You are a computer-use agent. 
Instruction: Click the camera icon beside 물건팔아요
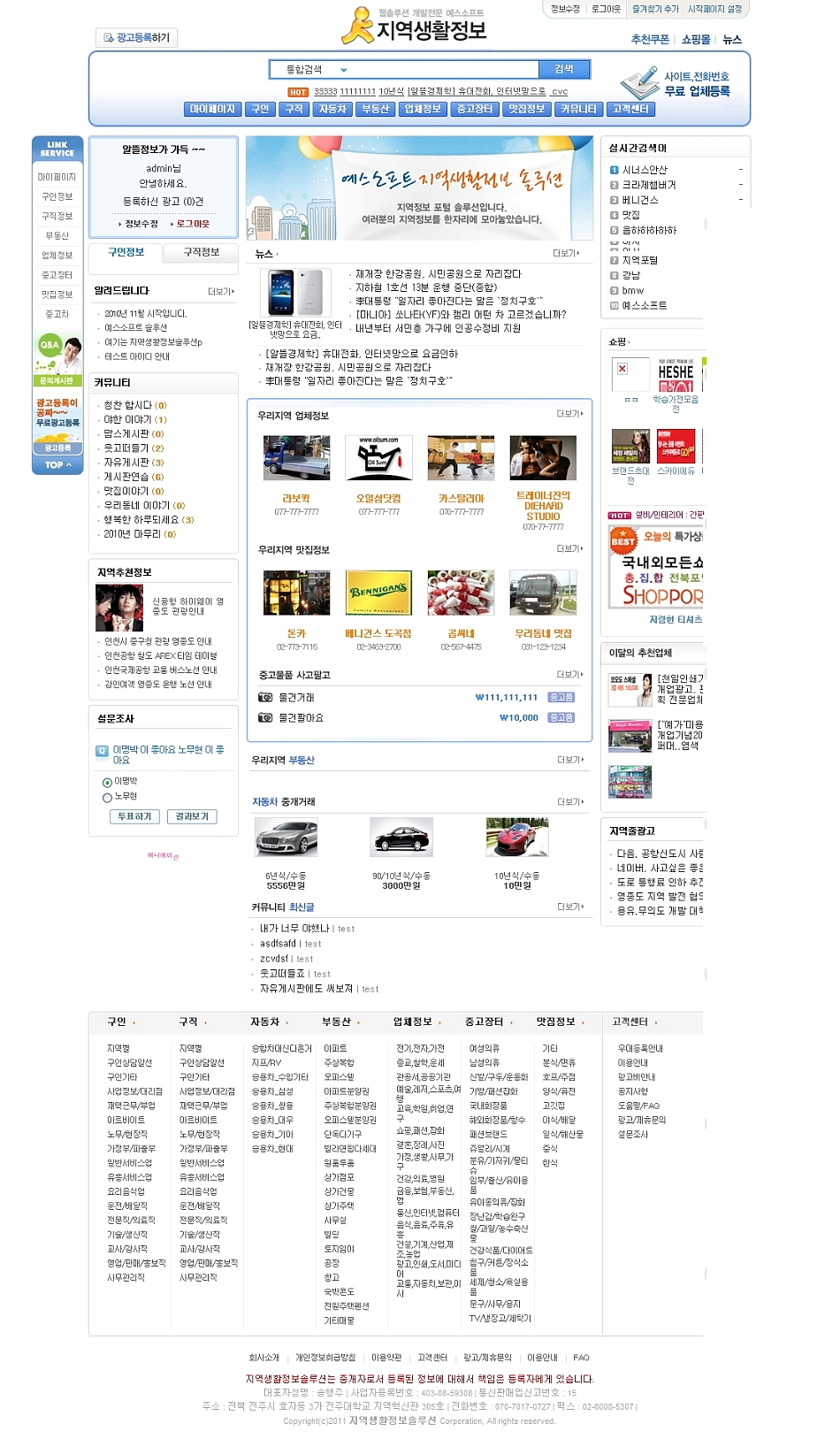point(265,717)
